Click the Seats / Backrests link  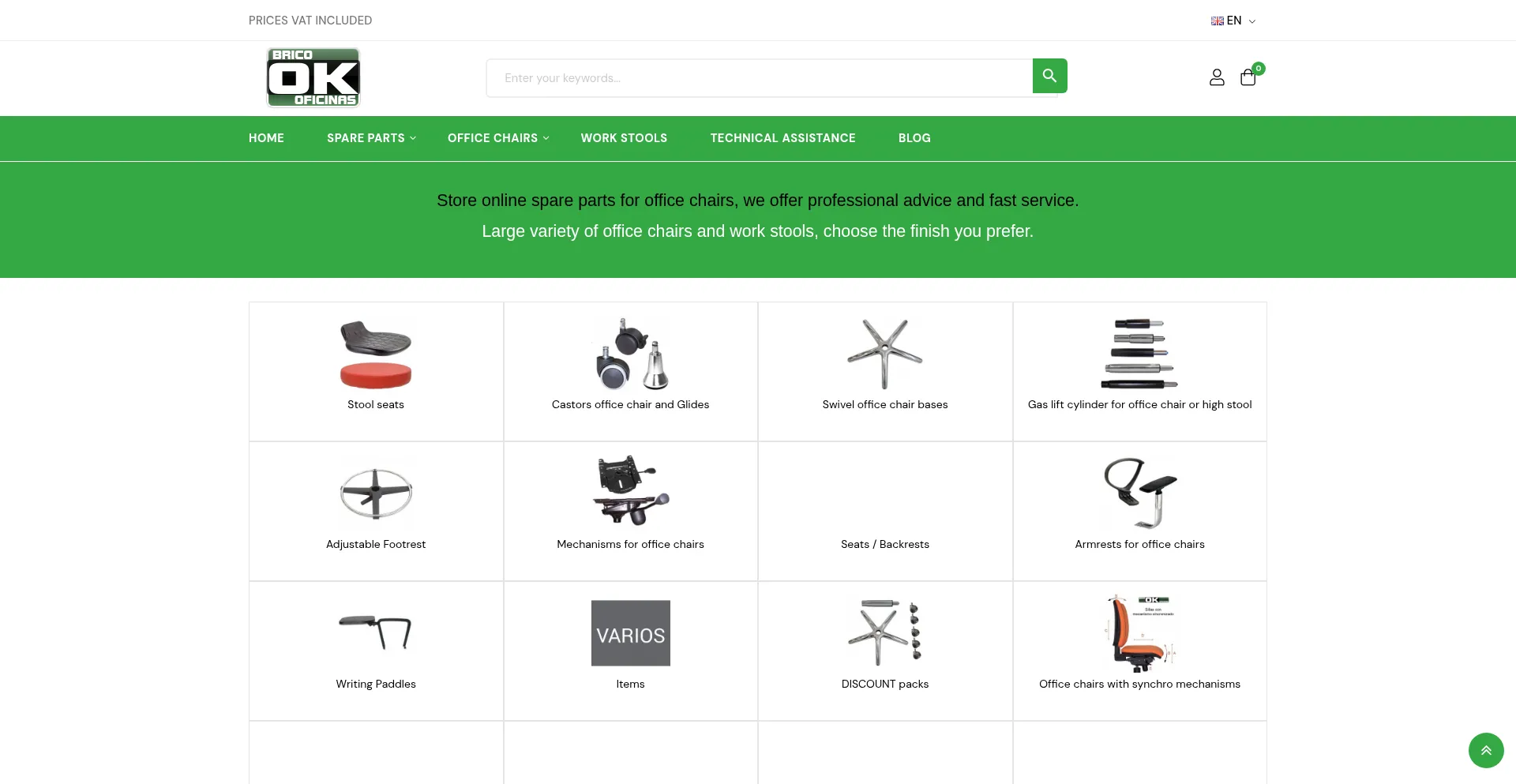click(x=884, y=544)
